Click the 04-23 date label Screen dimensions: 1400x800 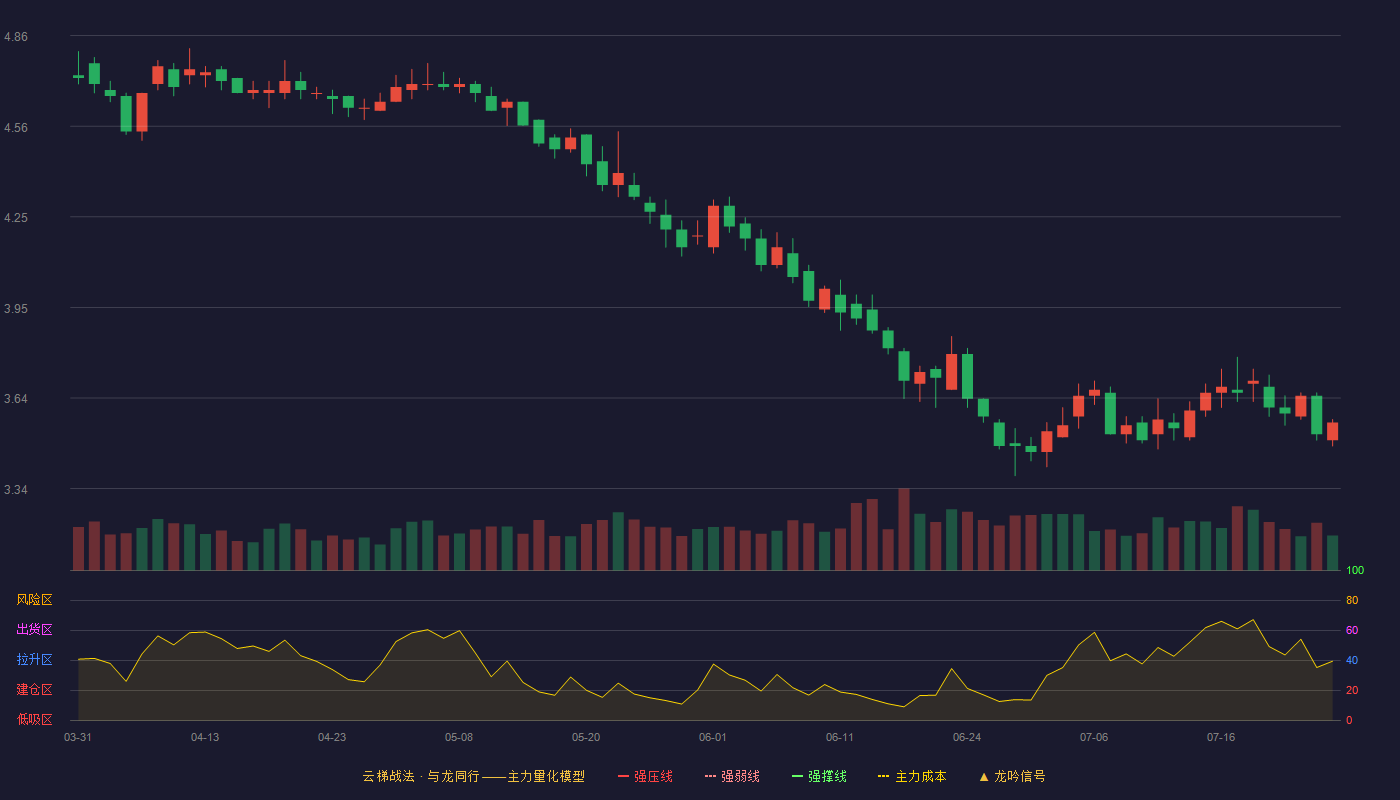click(x=332, y=737)
